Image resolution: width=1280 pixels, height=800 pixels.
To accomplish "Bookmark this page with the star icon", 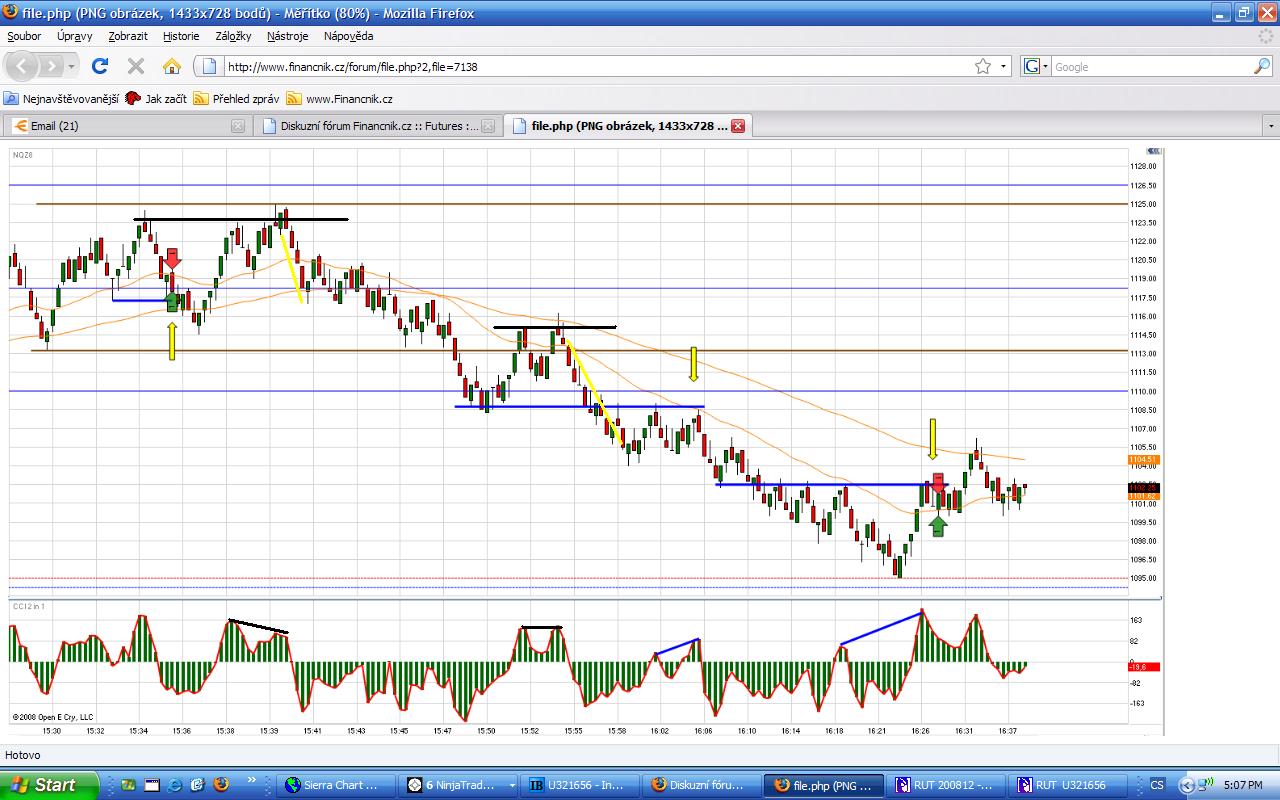I will click(983, 67).
